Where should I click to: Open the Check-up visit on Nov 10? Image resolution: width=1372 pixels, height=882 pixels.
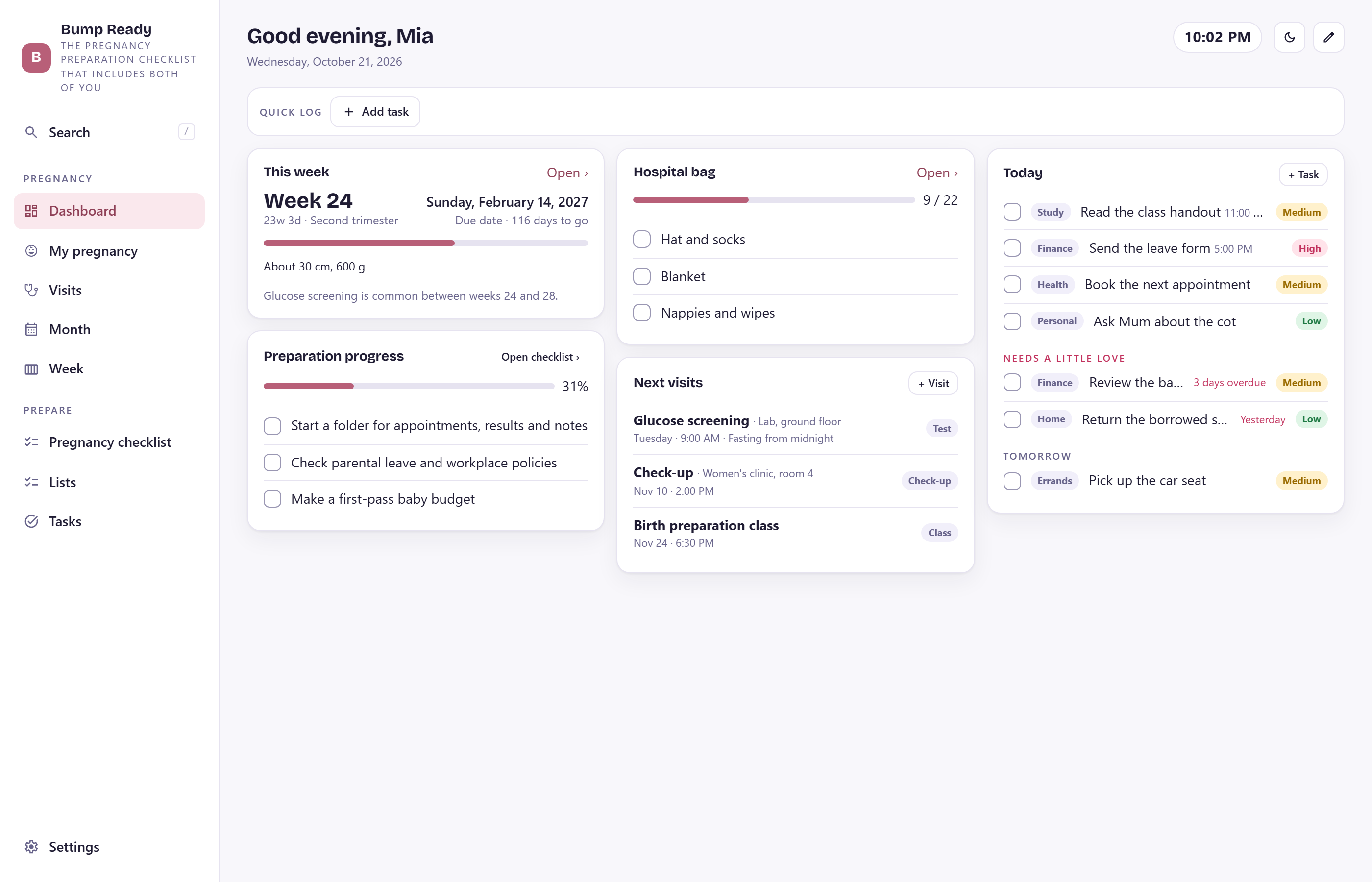pos(795,481)
